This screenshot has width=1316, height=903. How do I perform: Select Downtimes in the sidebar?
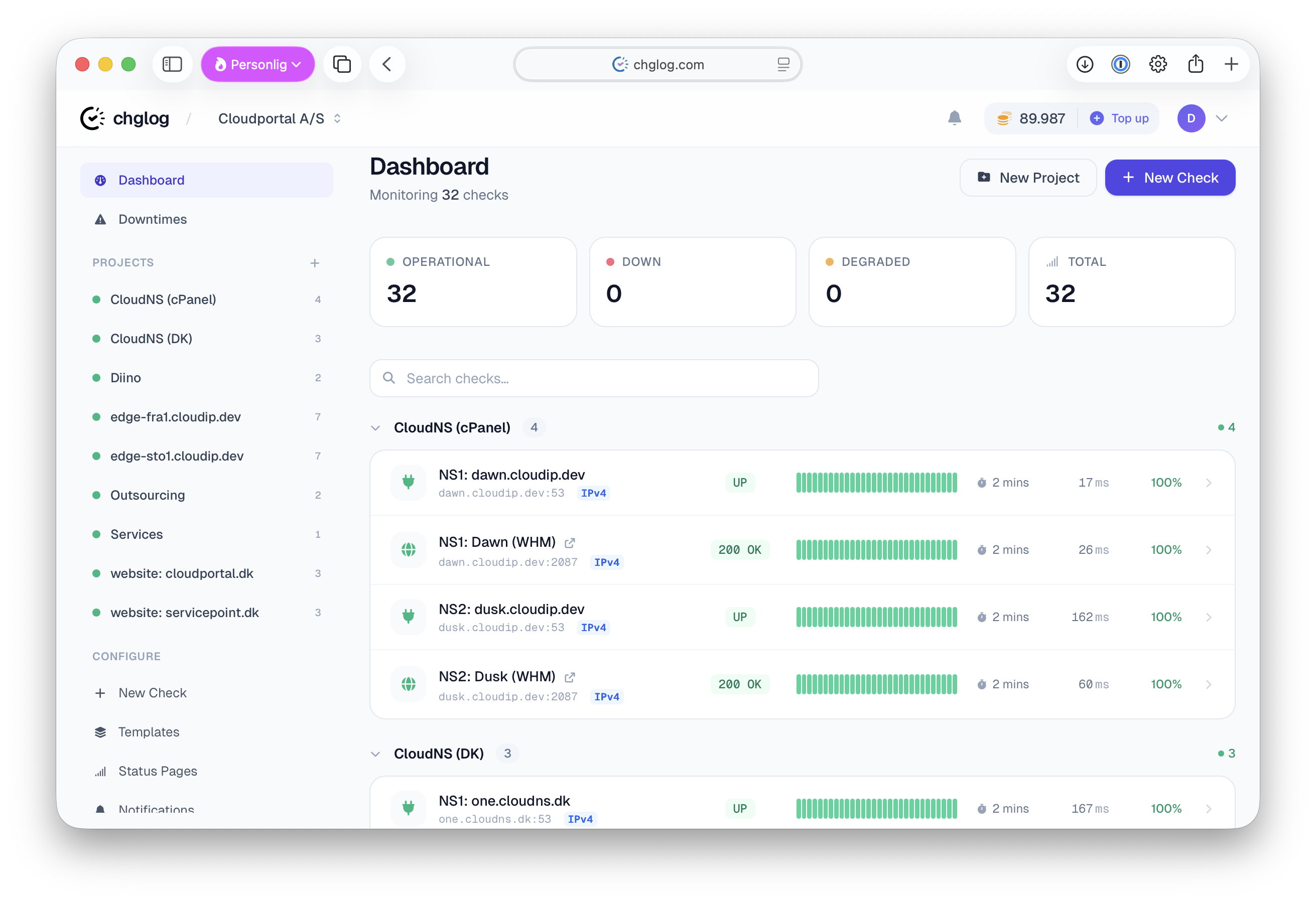tap(152, 219)
